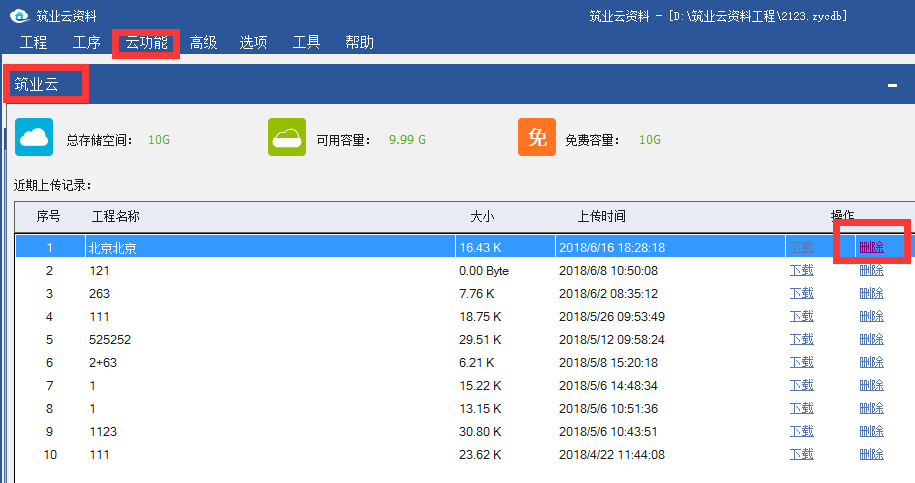Open the 工程 menu
This screenshot has width=915, height=483.
coord(34,42)
